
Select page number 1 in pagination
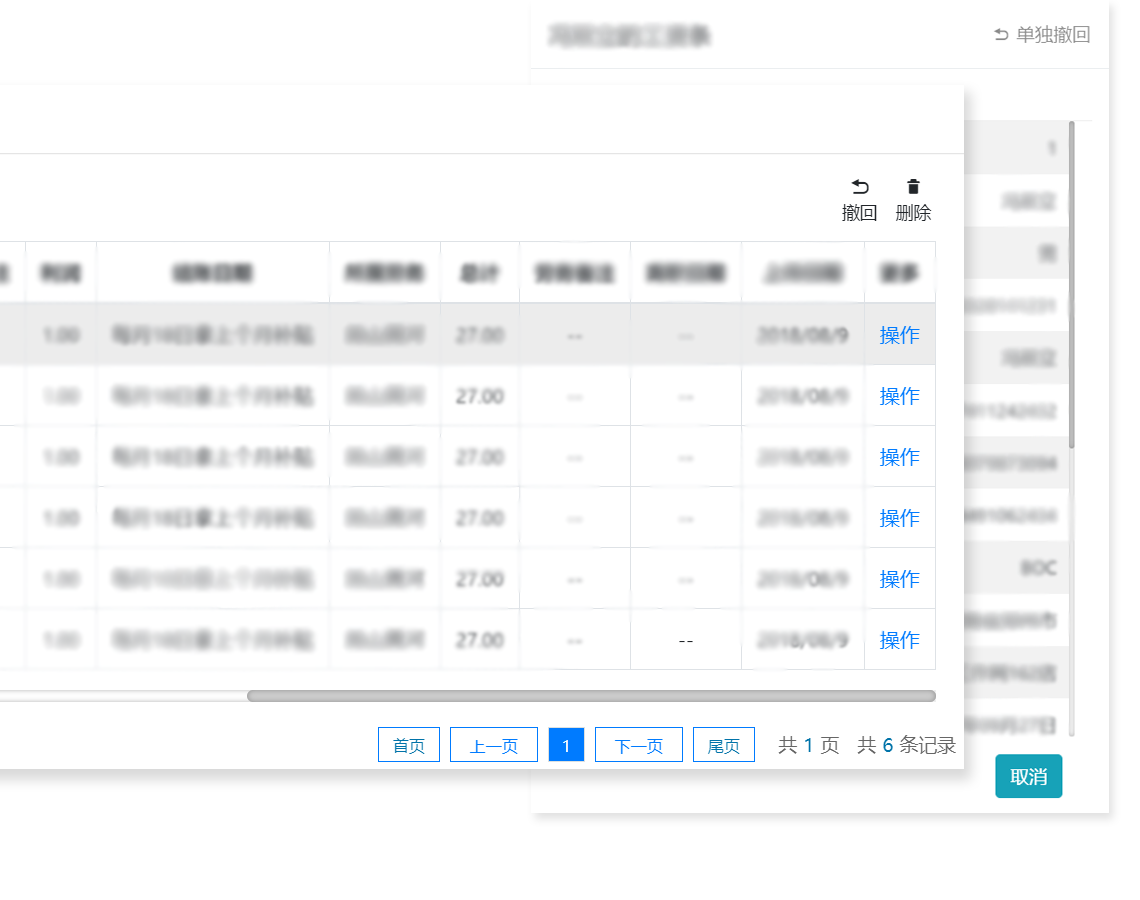566,745
